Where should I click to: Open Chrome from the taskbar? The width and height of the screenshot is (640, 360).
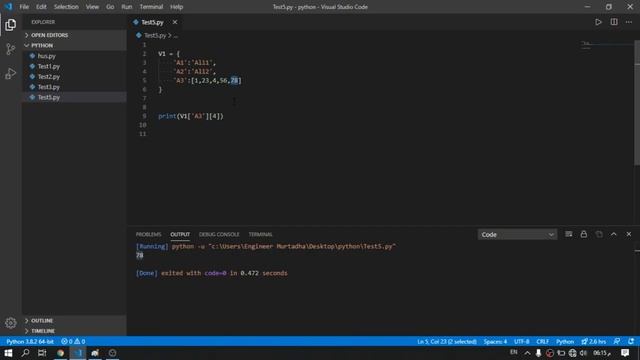[60, 353]
